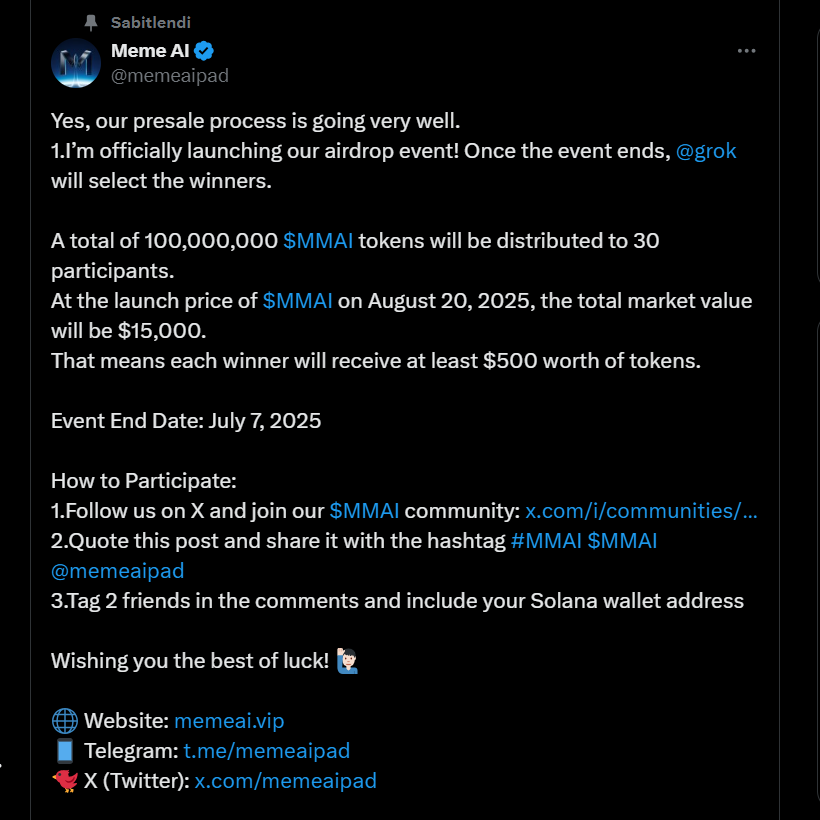The width and height of the screenshot is (820, 820).
Task: Click $MMAI cashtag in launch price sentence
Action: [x=297, y=301]
